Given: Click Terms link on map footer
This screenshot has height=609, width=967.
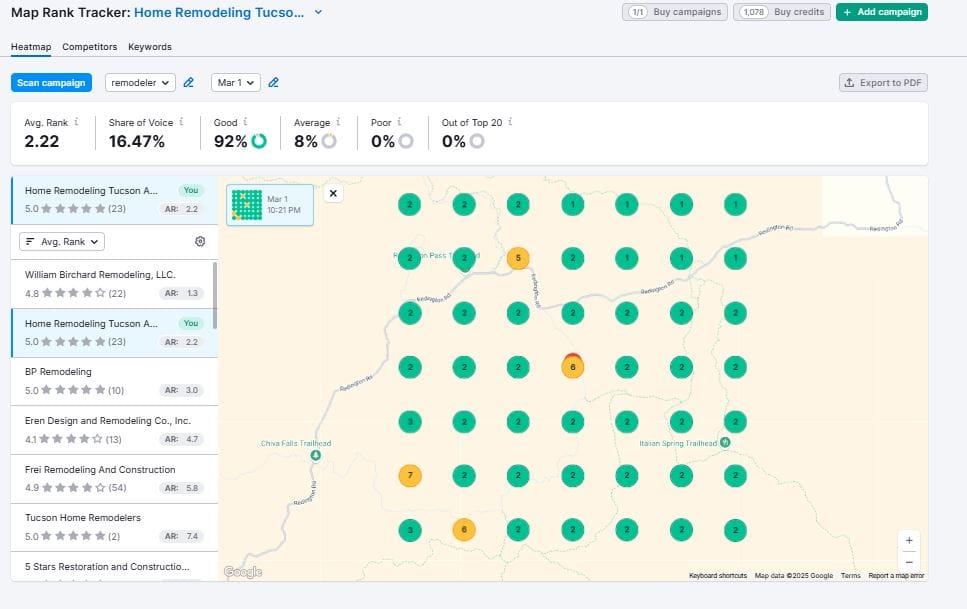Looking at the screenshot, I should [x=850, y=575].
